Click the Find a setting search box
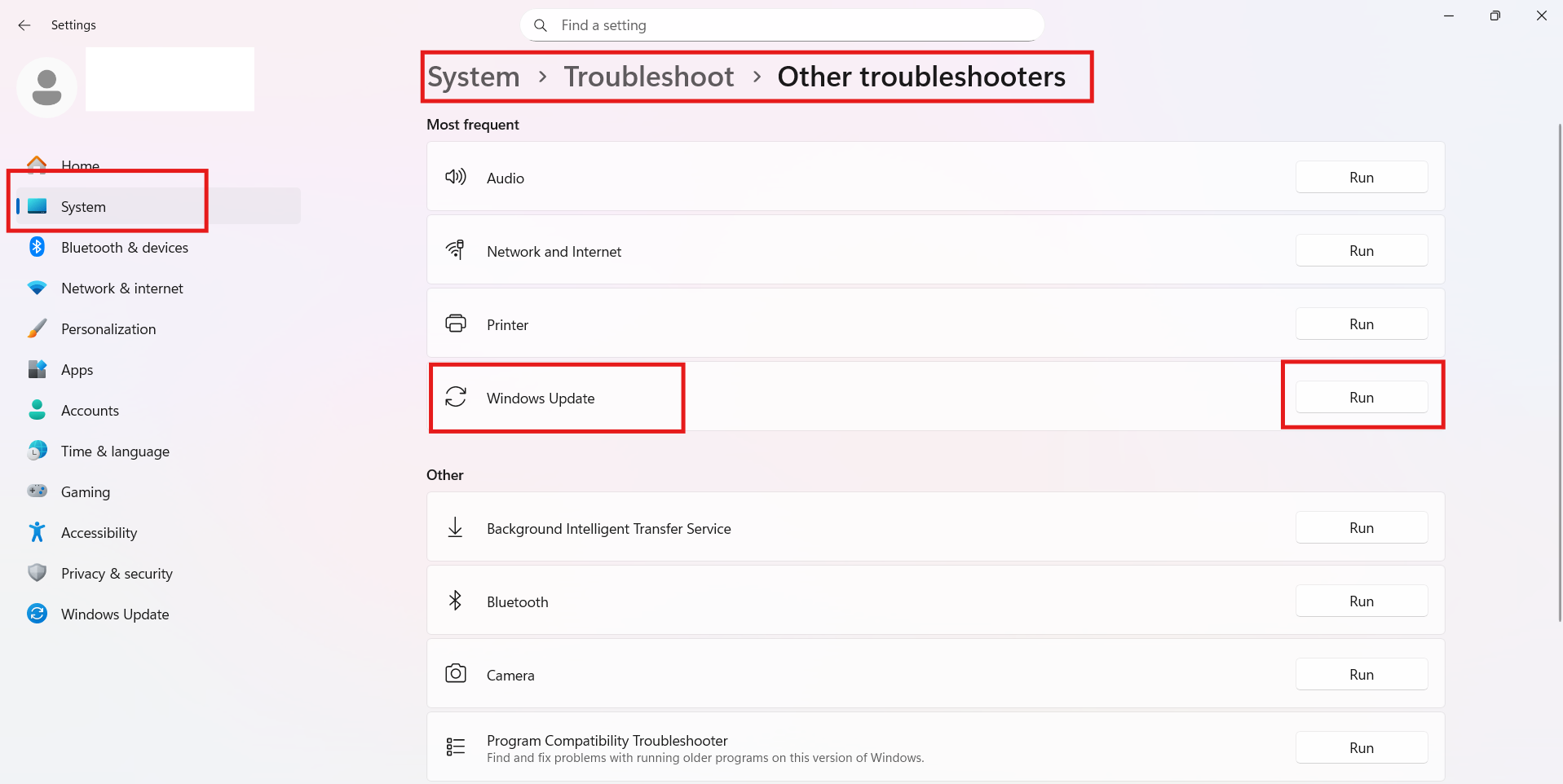This screenshot has height=784, width=1563. (780, 24)
